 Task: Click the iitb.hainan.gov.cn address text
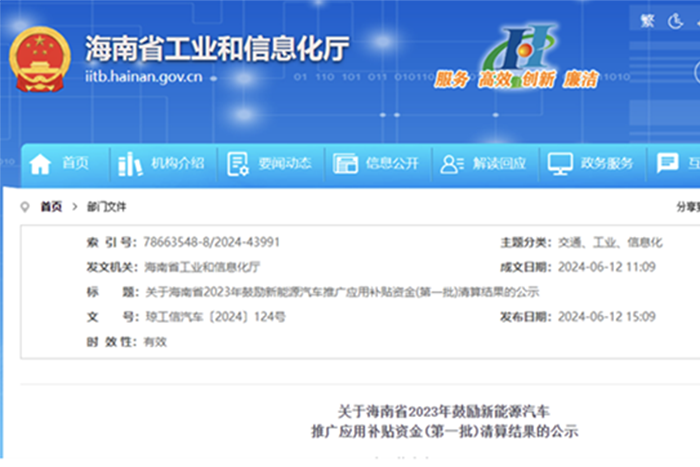click(144, 77)
